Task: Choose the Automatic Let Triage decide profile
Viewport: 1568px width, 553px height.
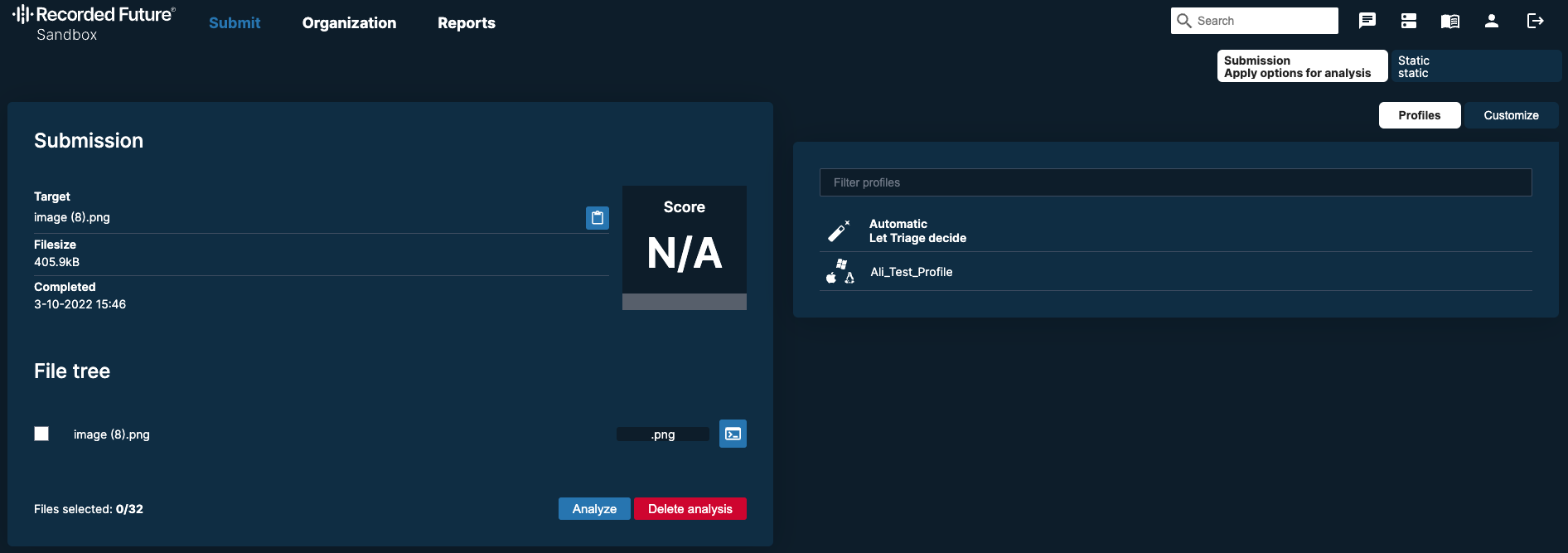Action: tap(917, 230)
